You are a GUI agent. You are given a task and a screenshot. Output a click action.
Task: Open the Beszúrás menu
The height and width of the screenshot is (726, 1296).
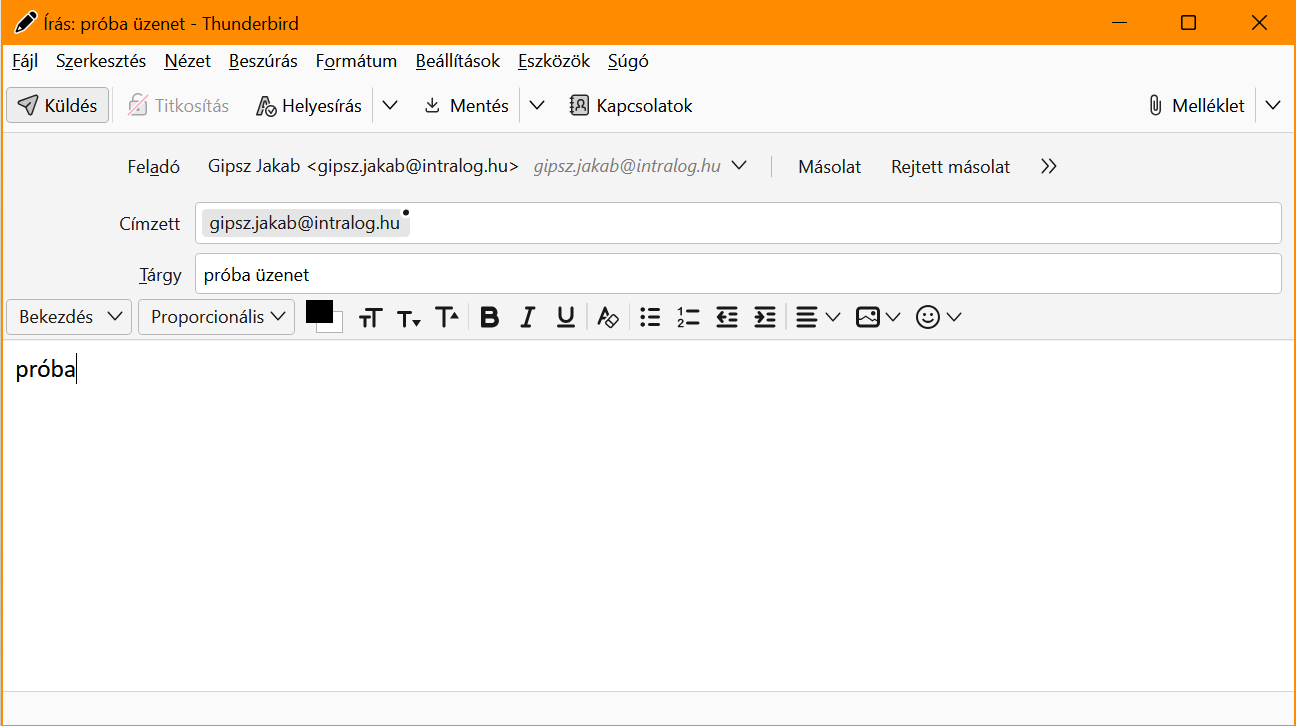click(x=263, y=61)
